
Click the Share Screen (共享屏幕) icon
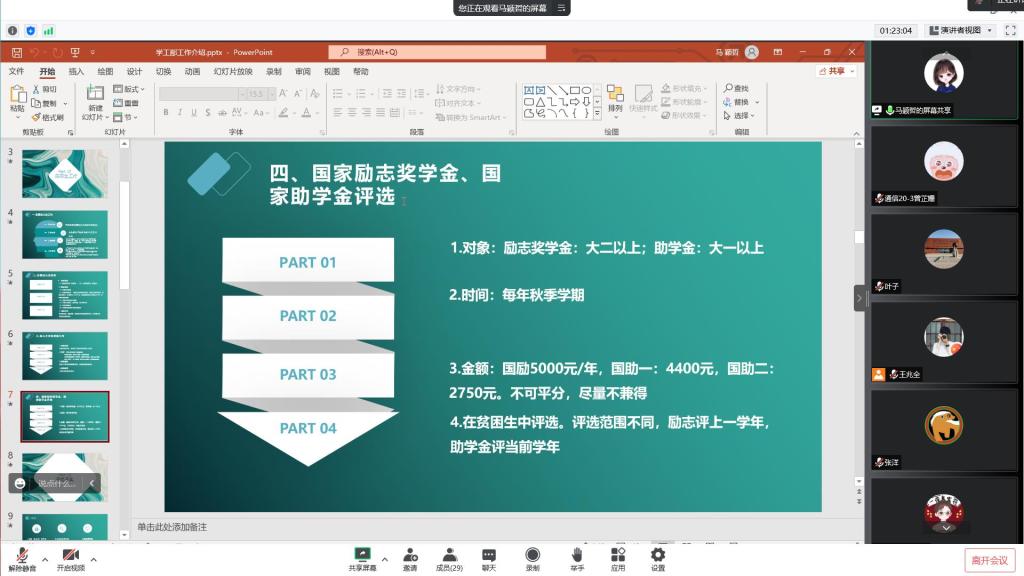tap(362, 555)
